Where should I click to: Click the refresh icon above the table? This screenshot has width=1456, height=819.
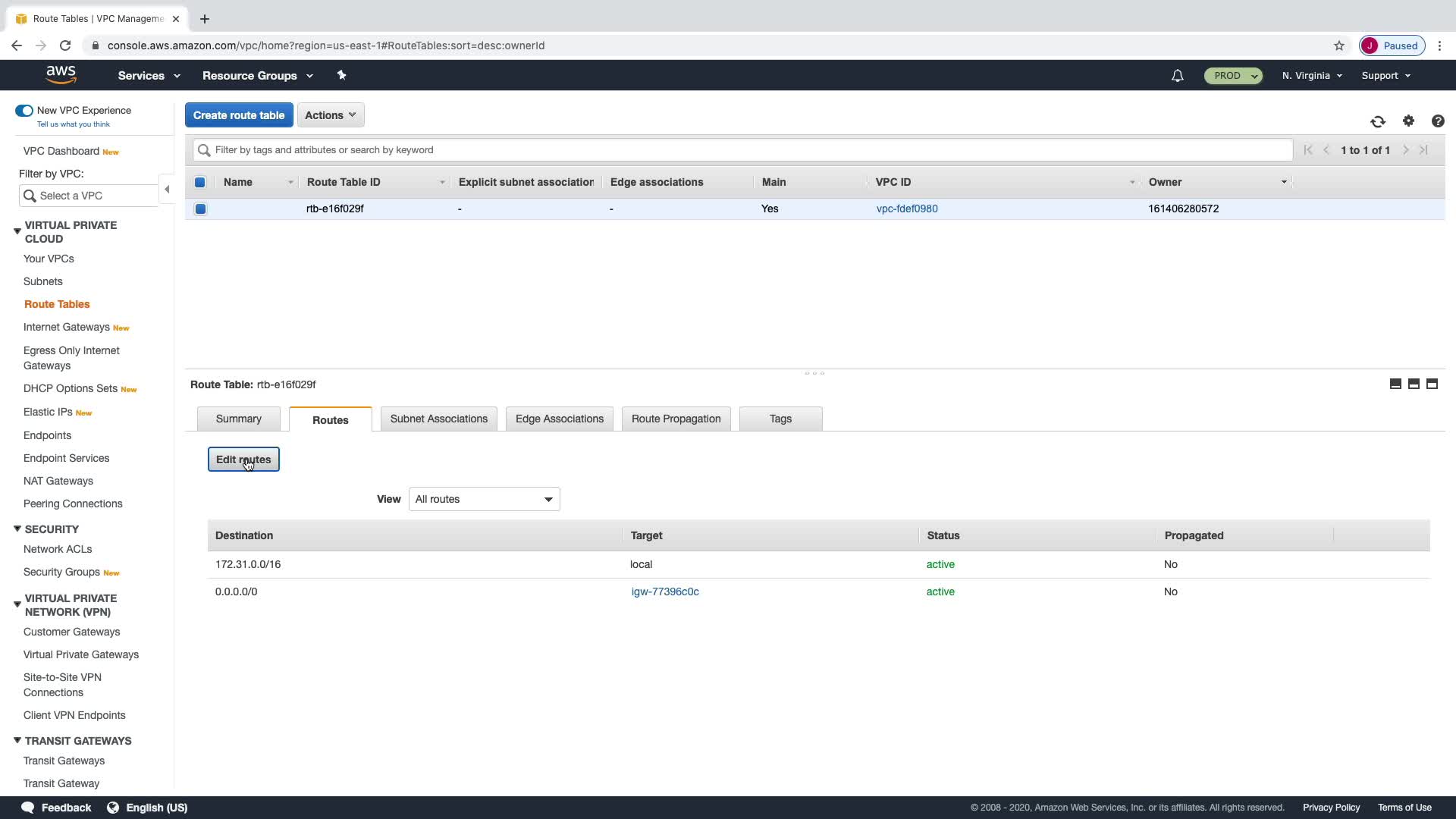pos(1377,121)
